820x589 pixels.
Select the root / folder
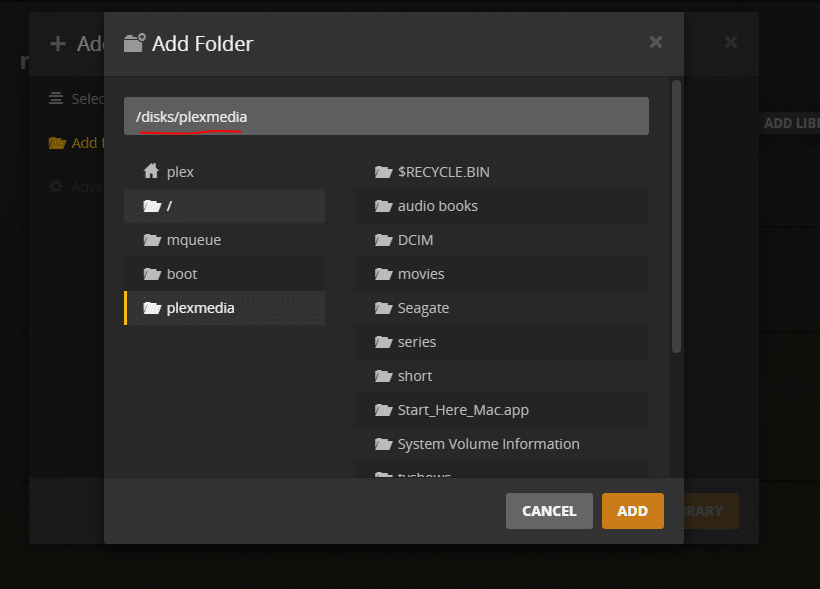(x=224, y=206)
